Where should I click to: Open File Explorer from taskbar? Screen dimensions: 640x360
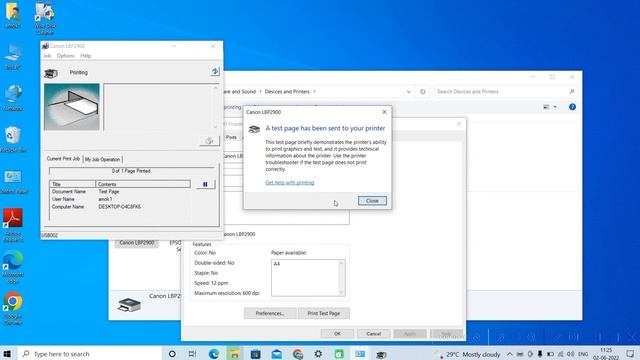coord(235,354)
